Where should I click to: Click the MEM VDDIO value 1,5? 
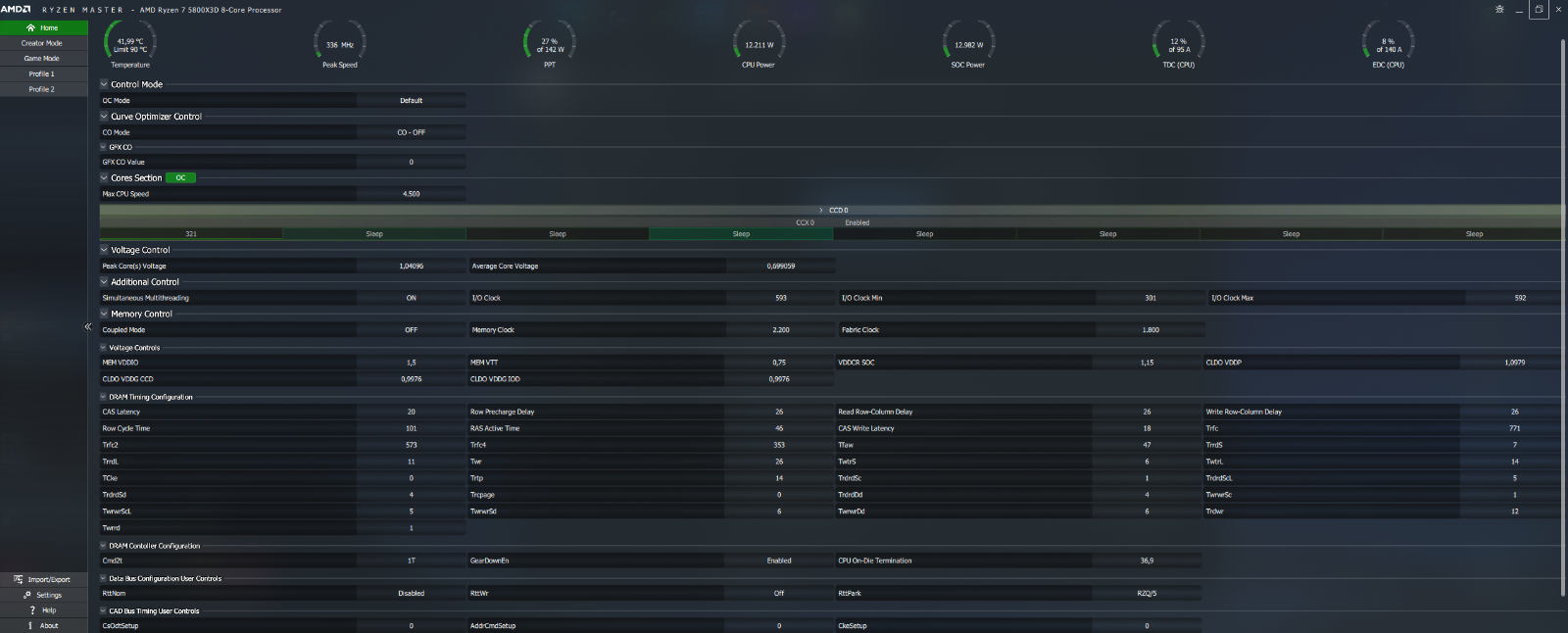pyautogui.click(x=412, y=363)
